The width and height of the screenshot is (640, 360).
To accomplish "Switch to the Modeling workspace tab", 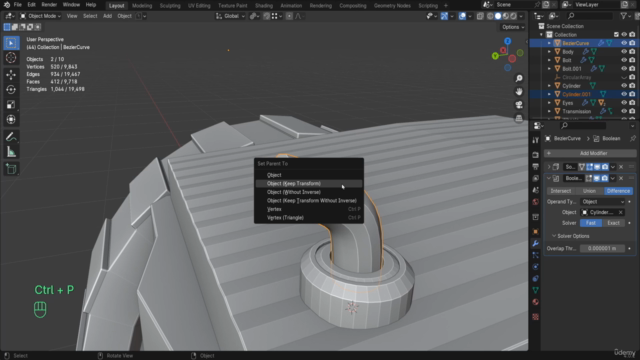I will click(142, 6).
